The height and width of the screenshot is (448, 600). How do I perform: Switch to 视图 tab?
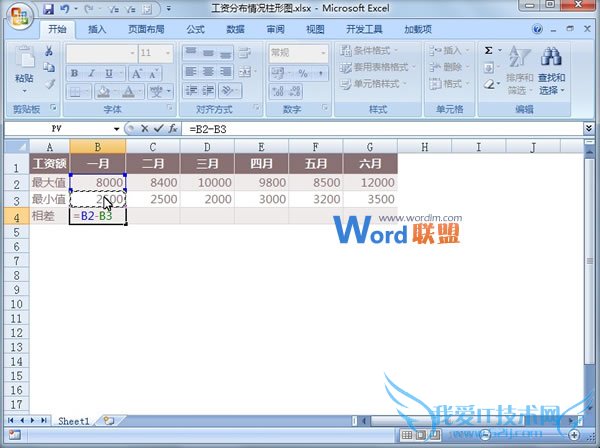point(315,29)
